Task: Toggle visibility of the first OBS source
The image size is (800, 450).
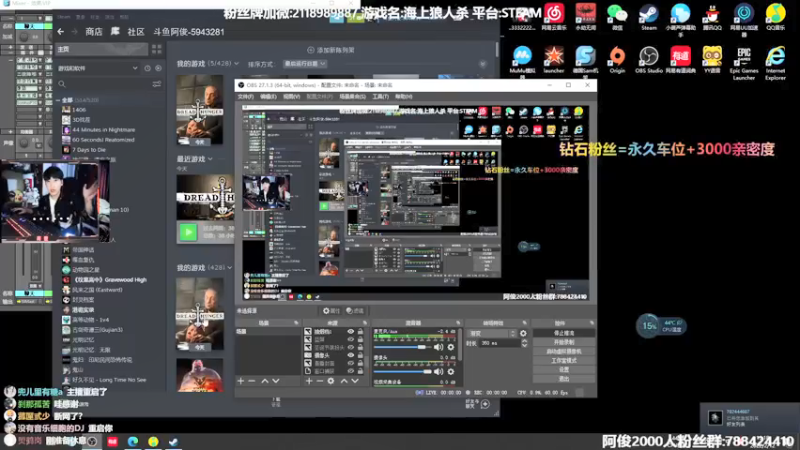Action: tap(351, 332)
